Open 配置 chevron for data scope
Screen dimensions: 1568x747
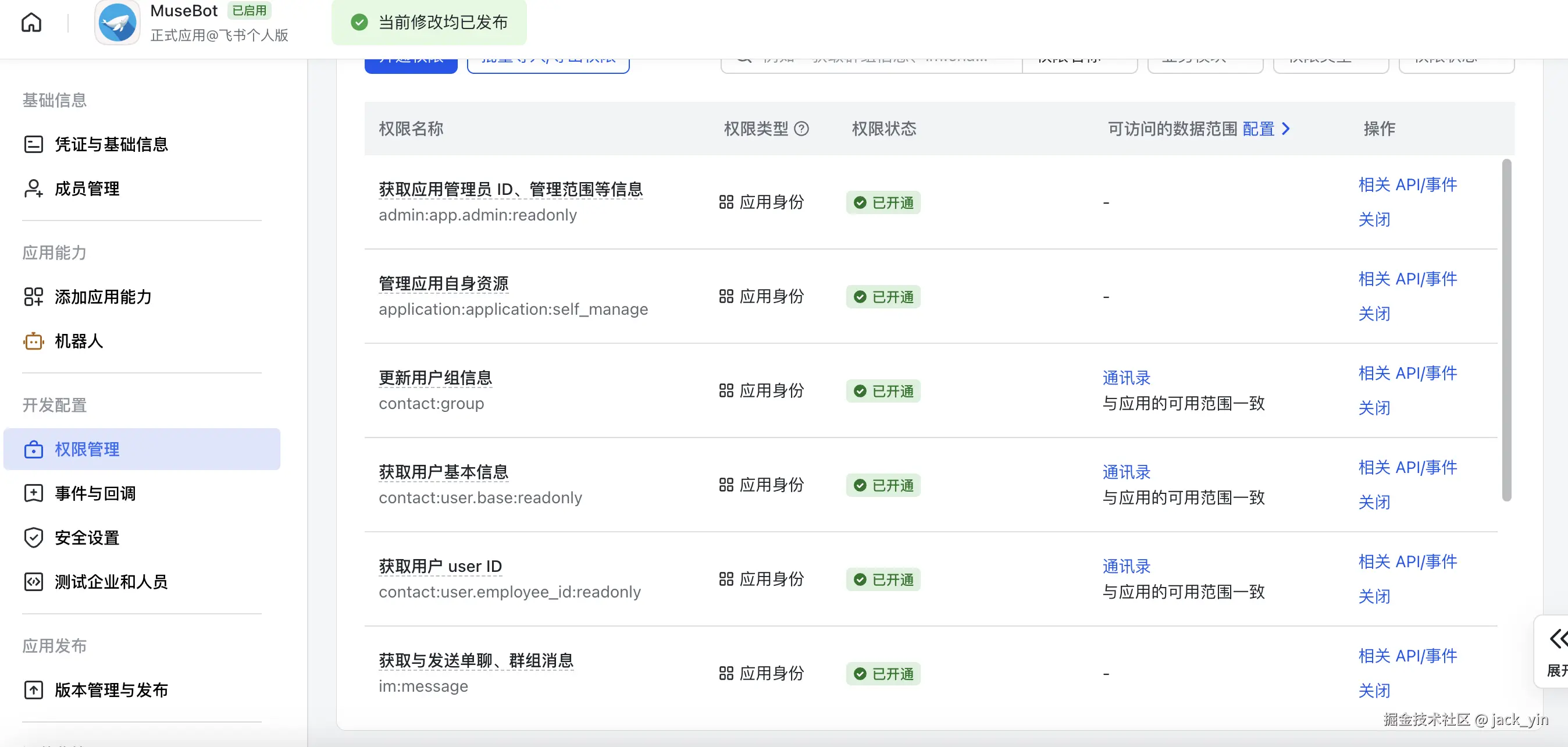[1286, 129]
